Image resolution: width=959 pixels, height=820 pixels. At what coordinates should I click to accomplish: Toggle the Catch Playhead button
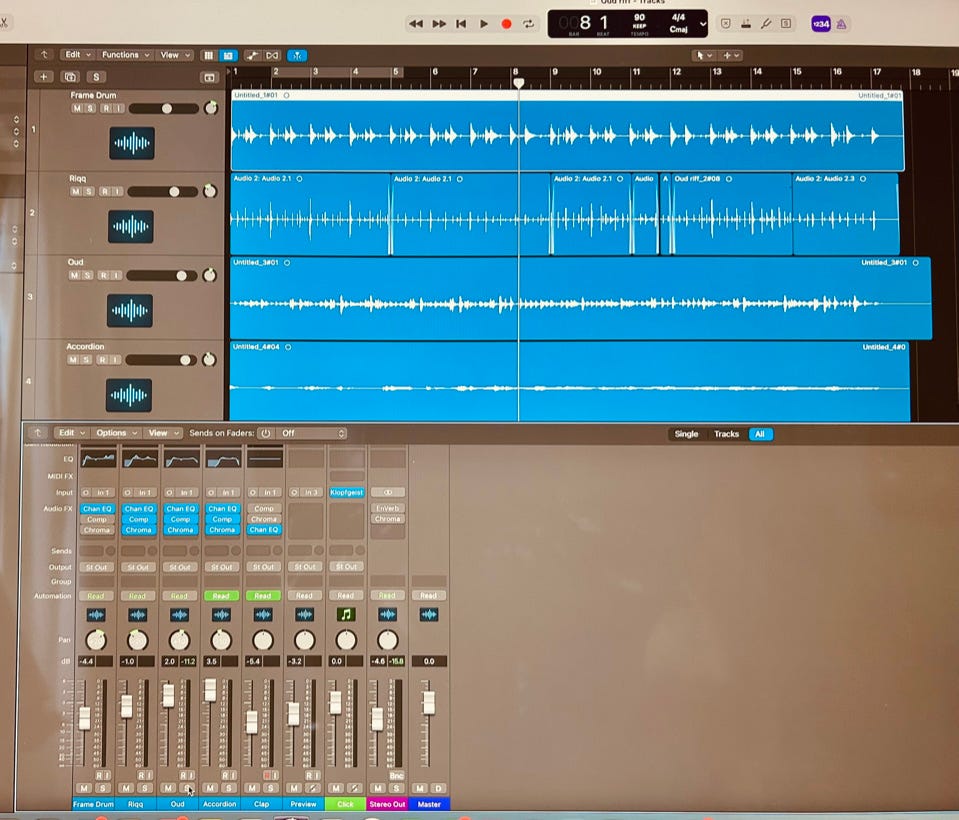[297, 56]
